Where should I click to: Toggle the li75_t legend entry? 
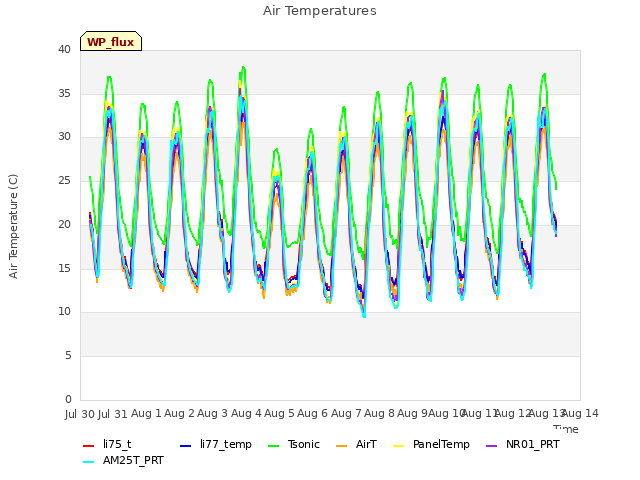pyautogui.click(x=107, y=444)
